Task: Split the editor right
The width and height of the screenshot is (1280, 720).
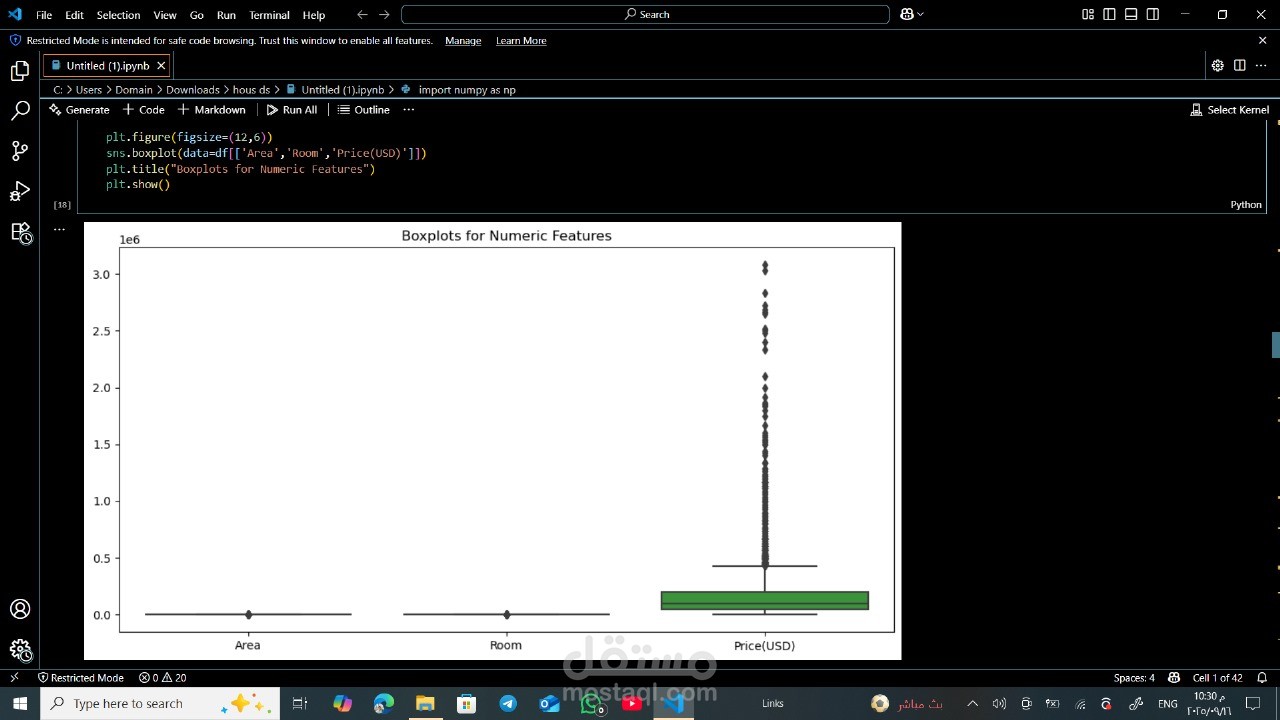Action: point(1239,66)
